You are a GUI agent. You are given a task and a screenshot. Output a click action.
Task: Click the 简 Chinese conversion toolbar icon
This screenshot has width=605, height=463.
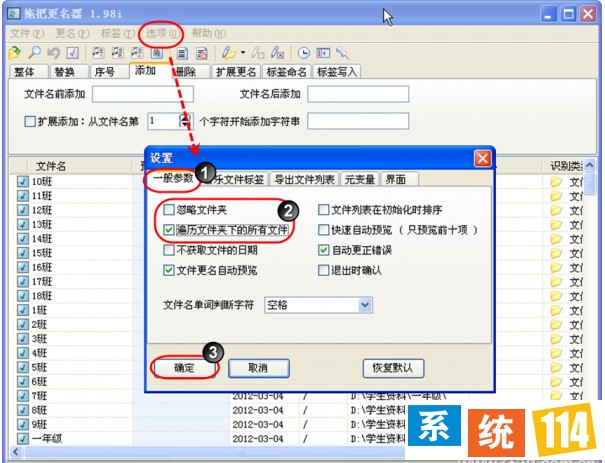click(156, 52)
